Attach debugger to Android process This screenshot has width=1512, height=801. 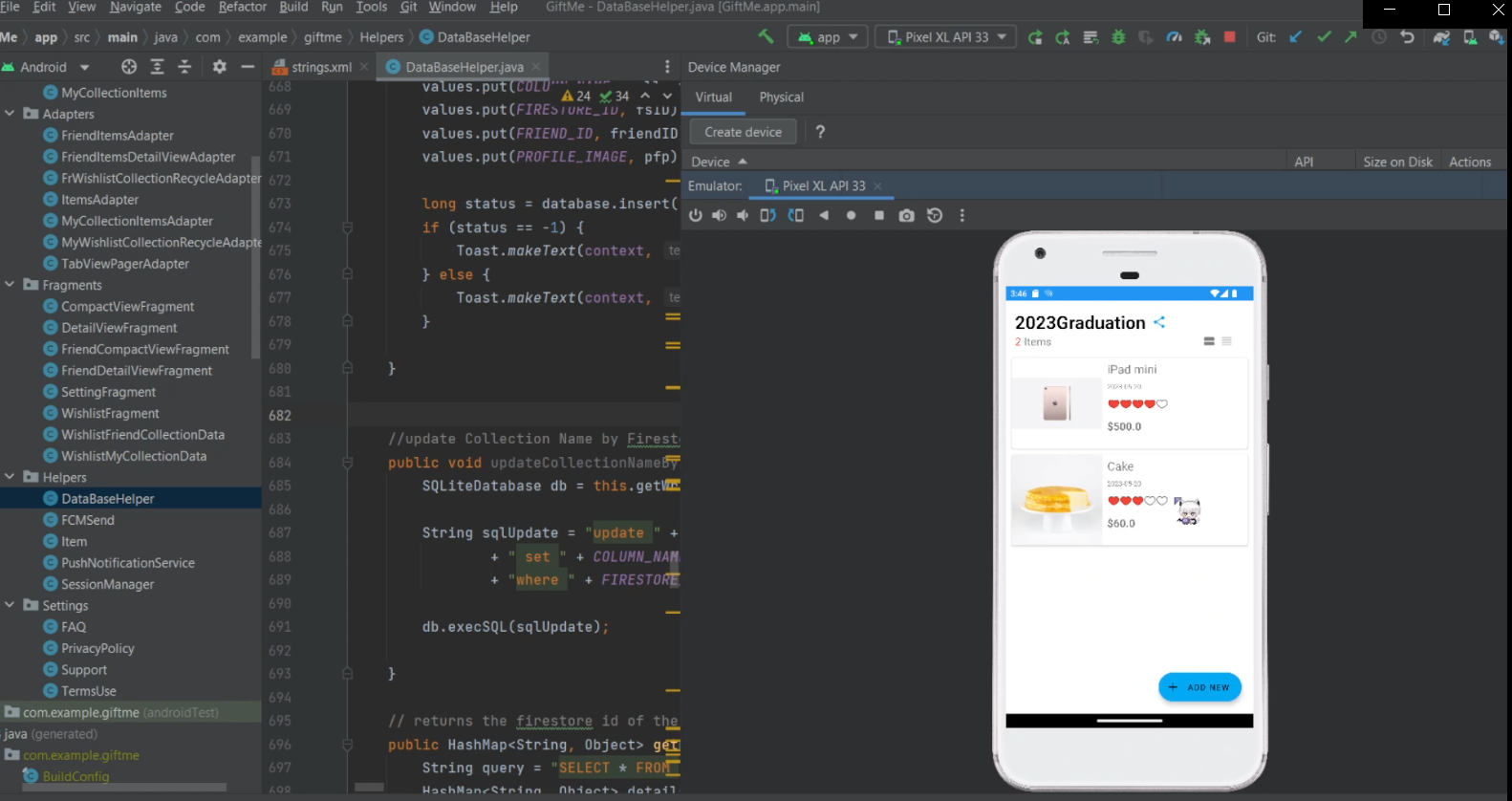pyautogui.click(x=1202, y=37)
